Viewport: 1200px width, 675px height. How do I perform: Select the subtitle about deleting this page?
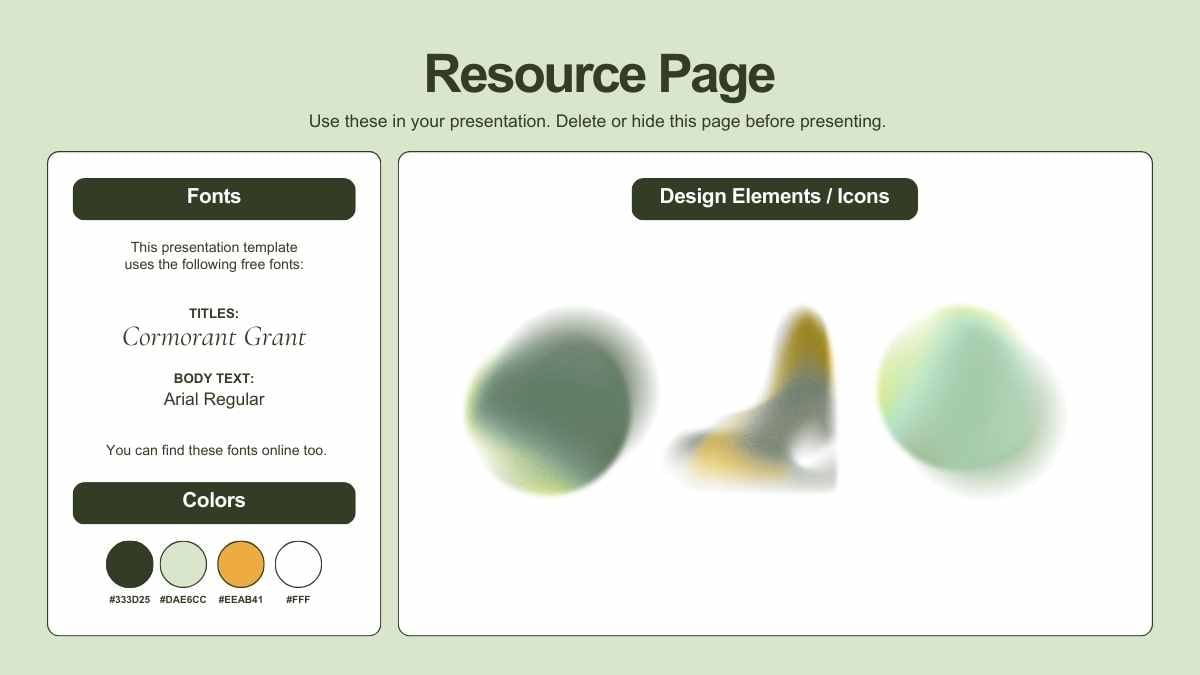pos(597,122)
